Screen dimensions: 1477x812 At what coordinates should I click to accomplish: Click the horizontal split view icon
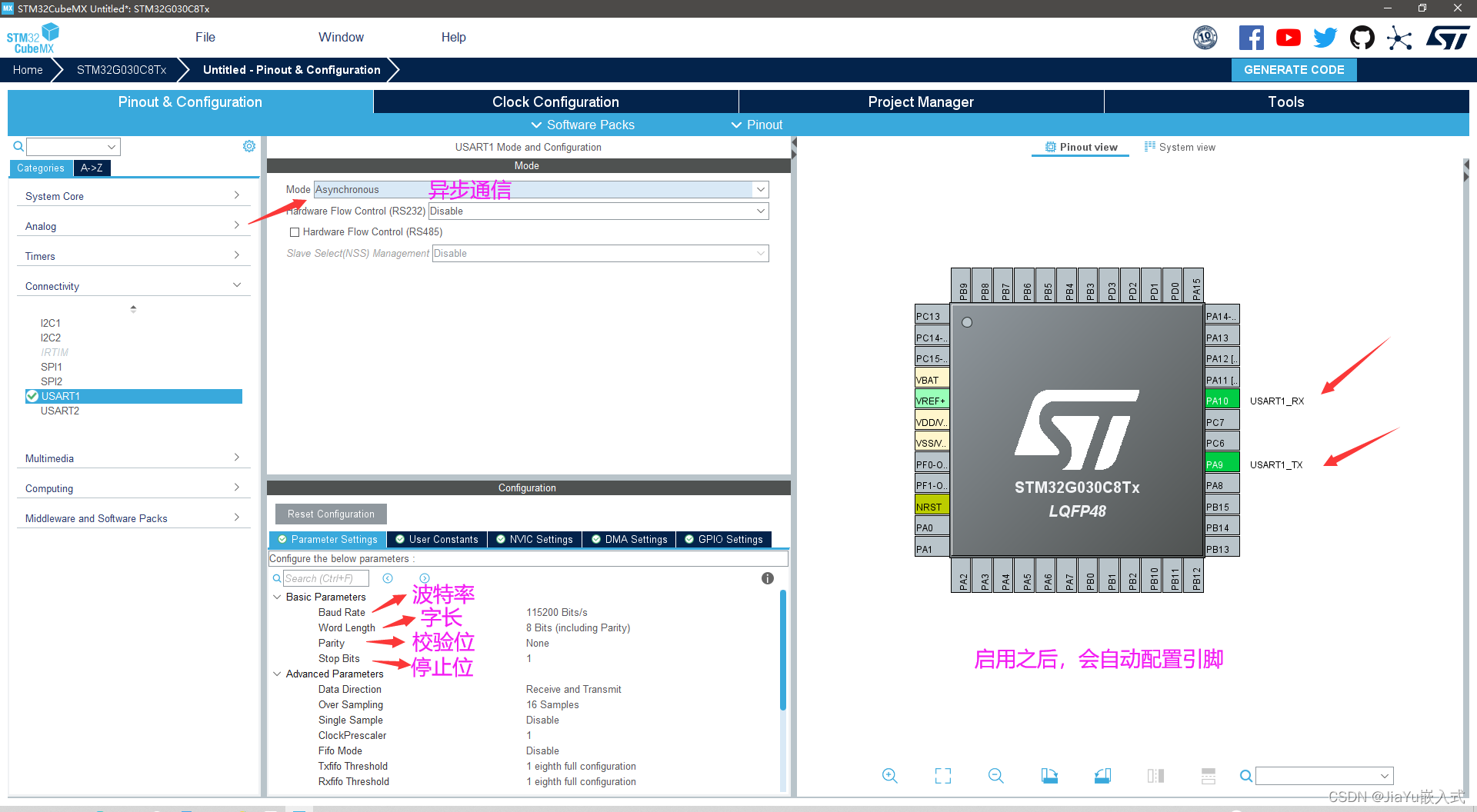click(1209, 776)
